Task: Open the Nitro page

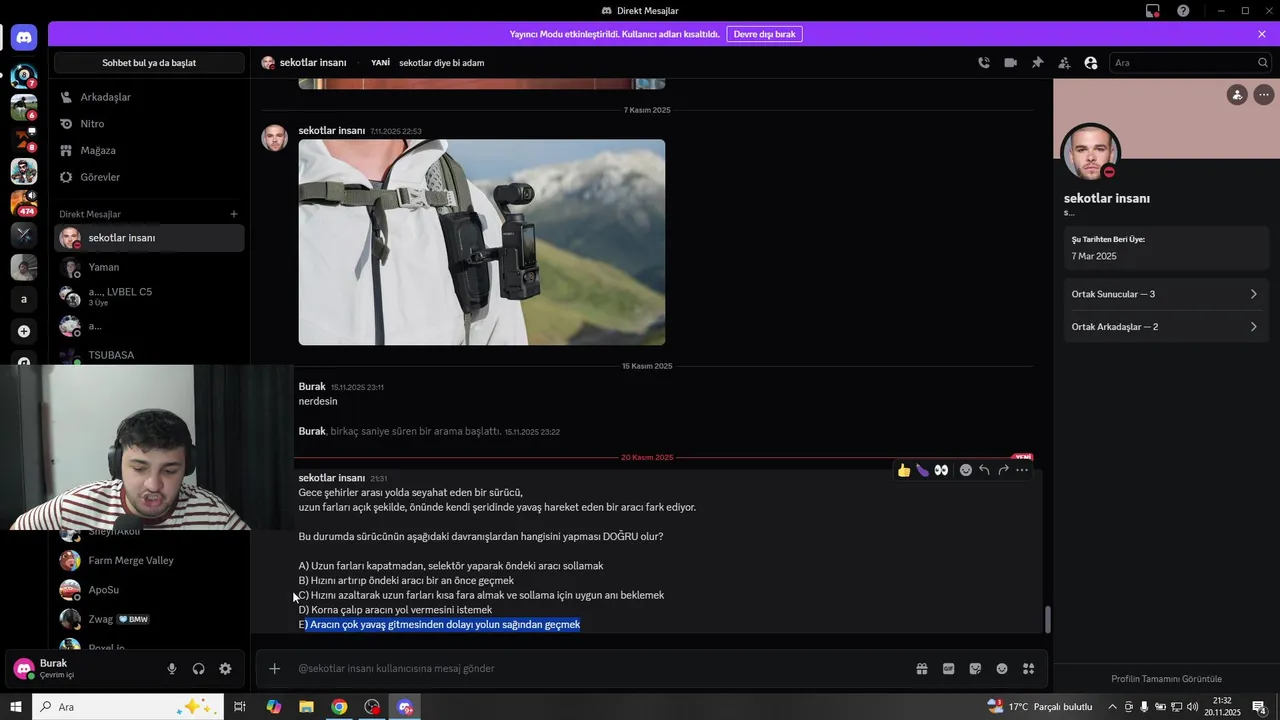Action: pos(149,124)
